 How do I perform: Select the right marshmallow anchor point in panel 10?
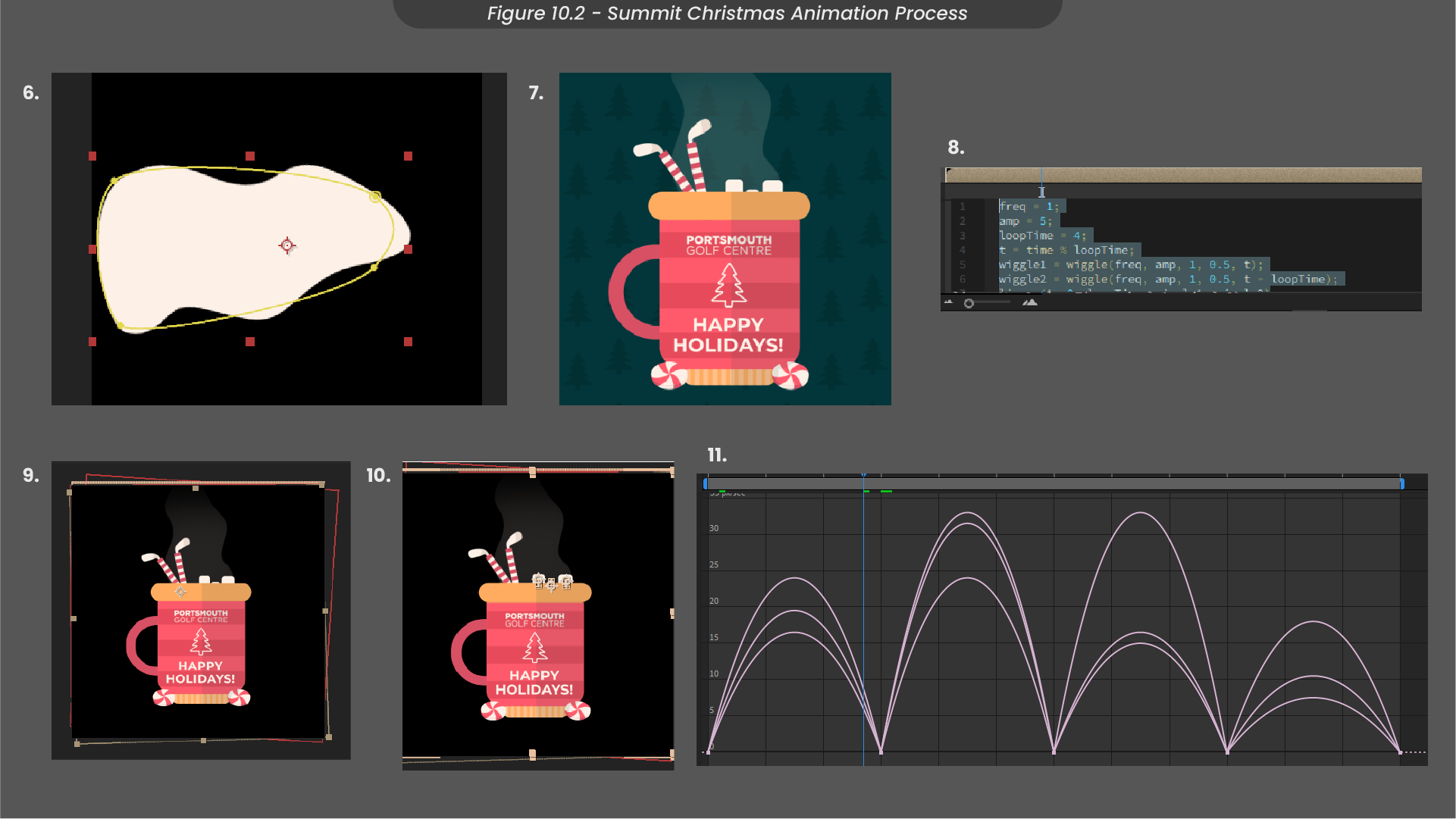point(565,582)
